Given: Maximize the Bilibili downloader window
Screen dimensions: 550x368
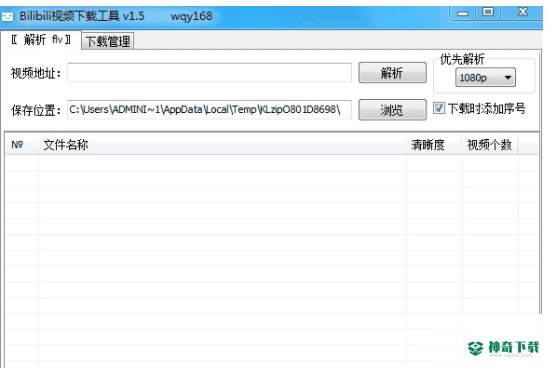Looking at the screenshot, I should click(488, 13).
